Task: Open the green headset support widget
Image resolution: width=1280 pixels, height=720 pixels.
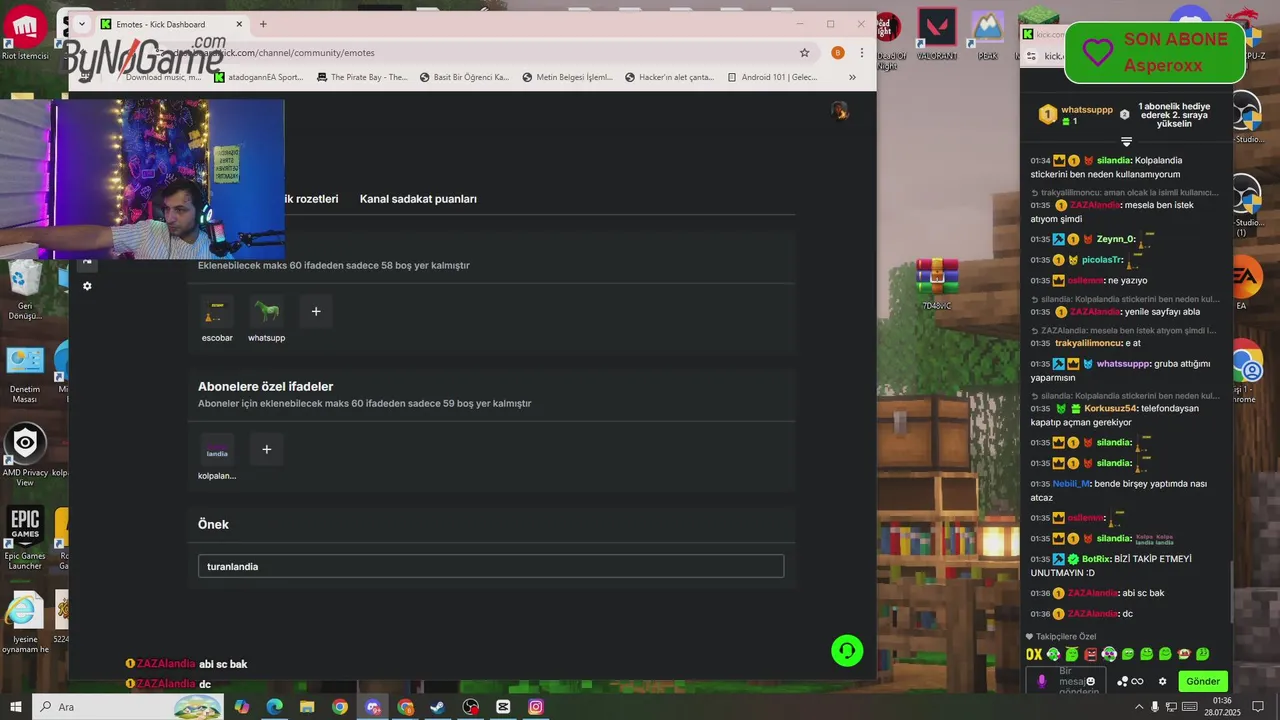Action: pos(847,650)
